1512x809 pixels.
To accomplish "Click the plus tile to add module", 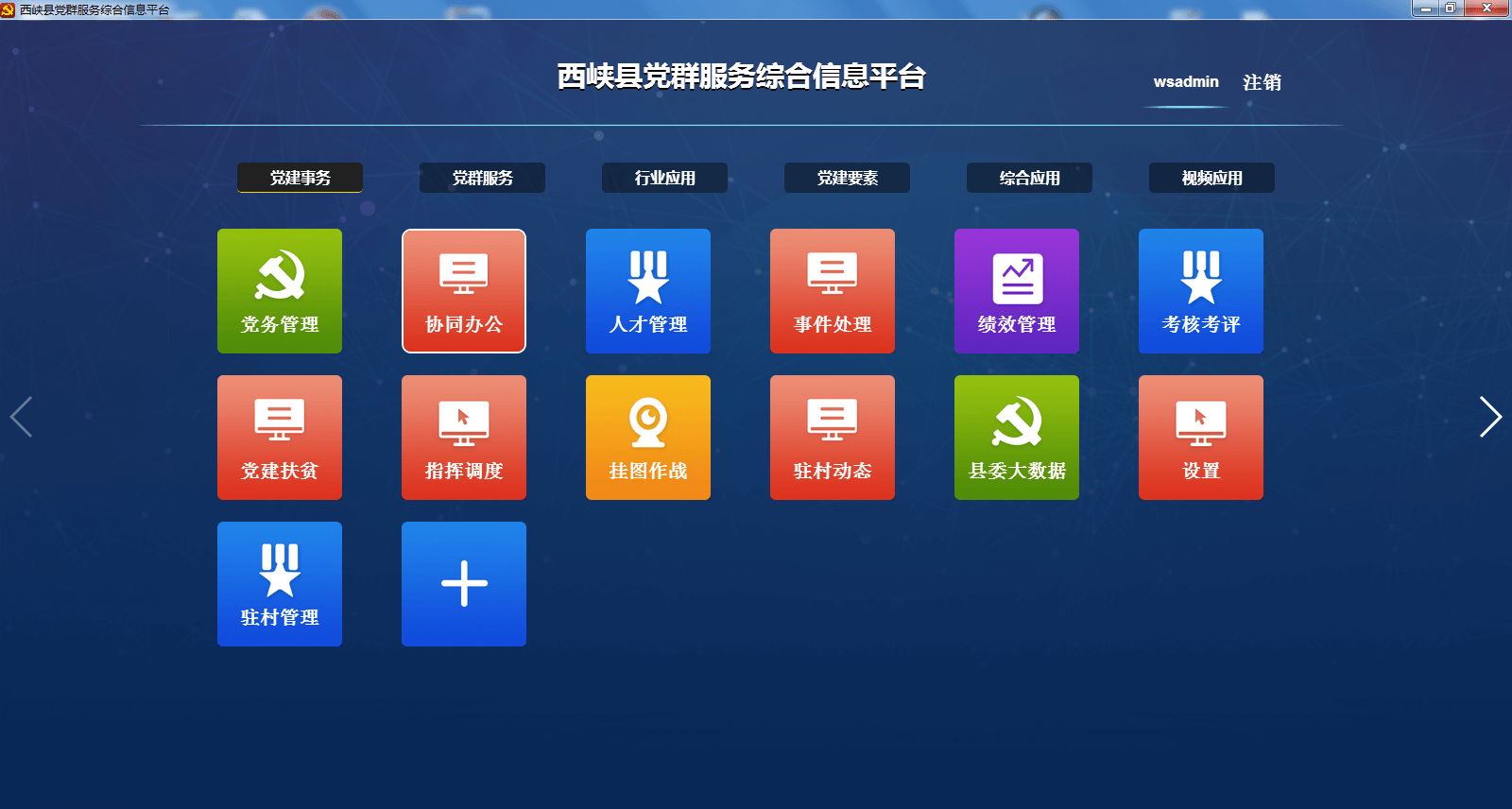I will coord(464,584).
